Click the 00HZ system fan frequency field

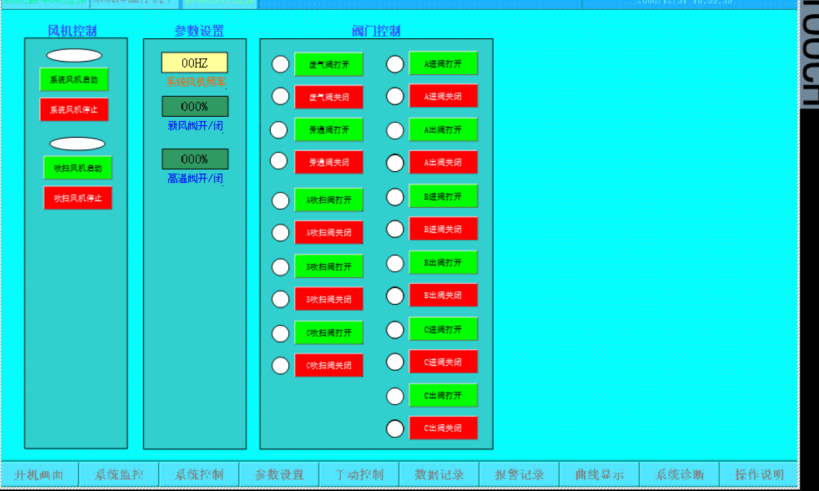(x=194, y=63)
